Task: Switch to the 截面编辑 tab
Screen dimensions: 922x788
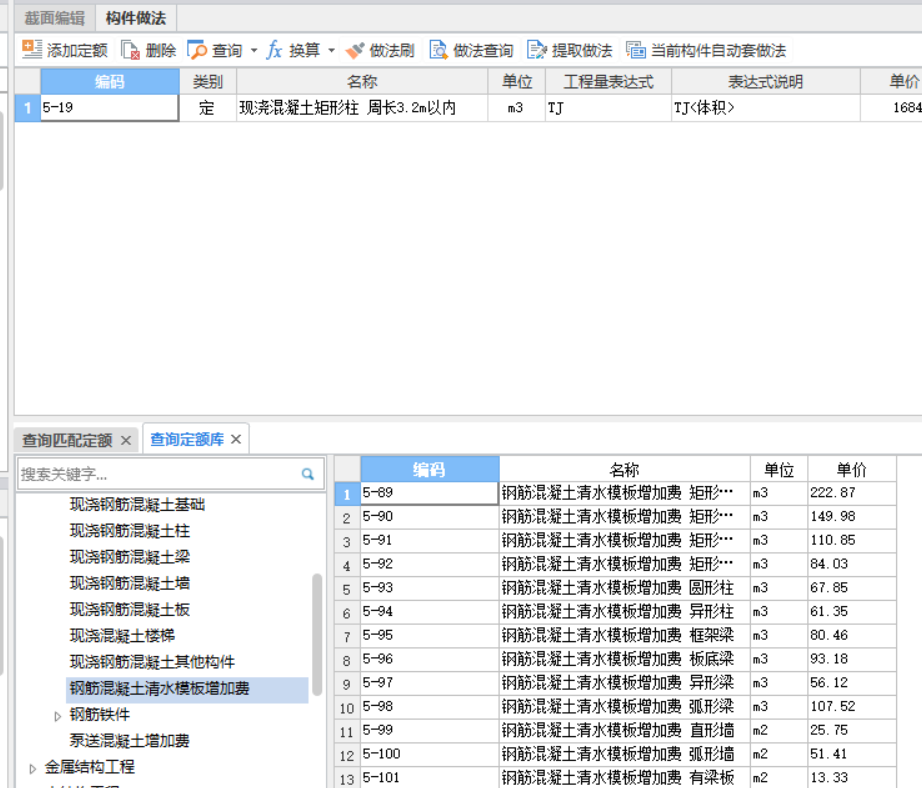Action: [x=54, y=18]
